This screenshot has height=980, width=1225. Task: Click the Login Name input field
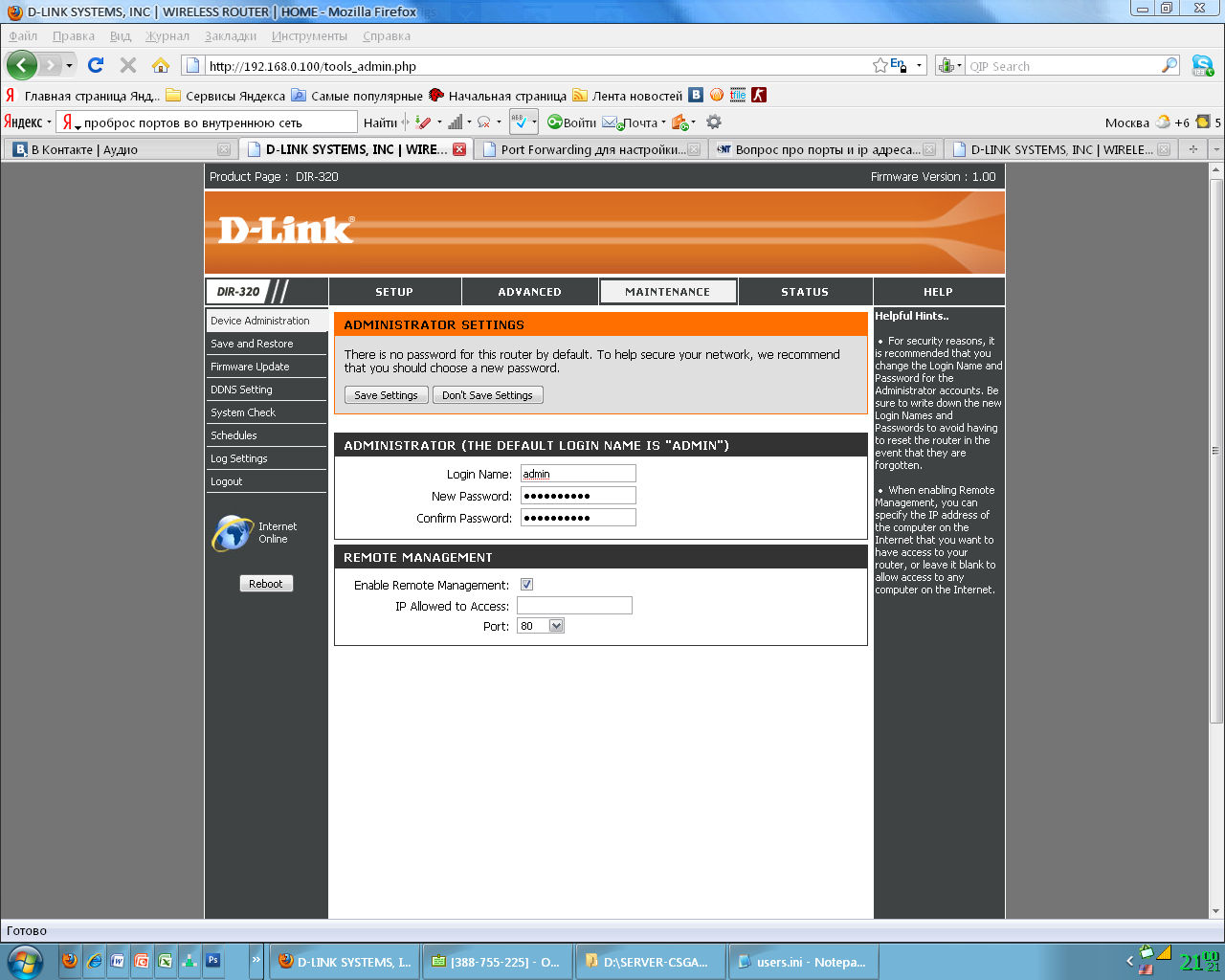[x=578, y=474]
